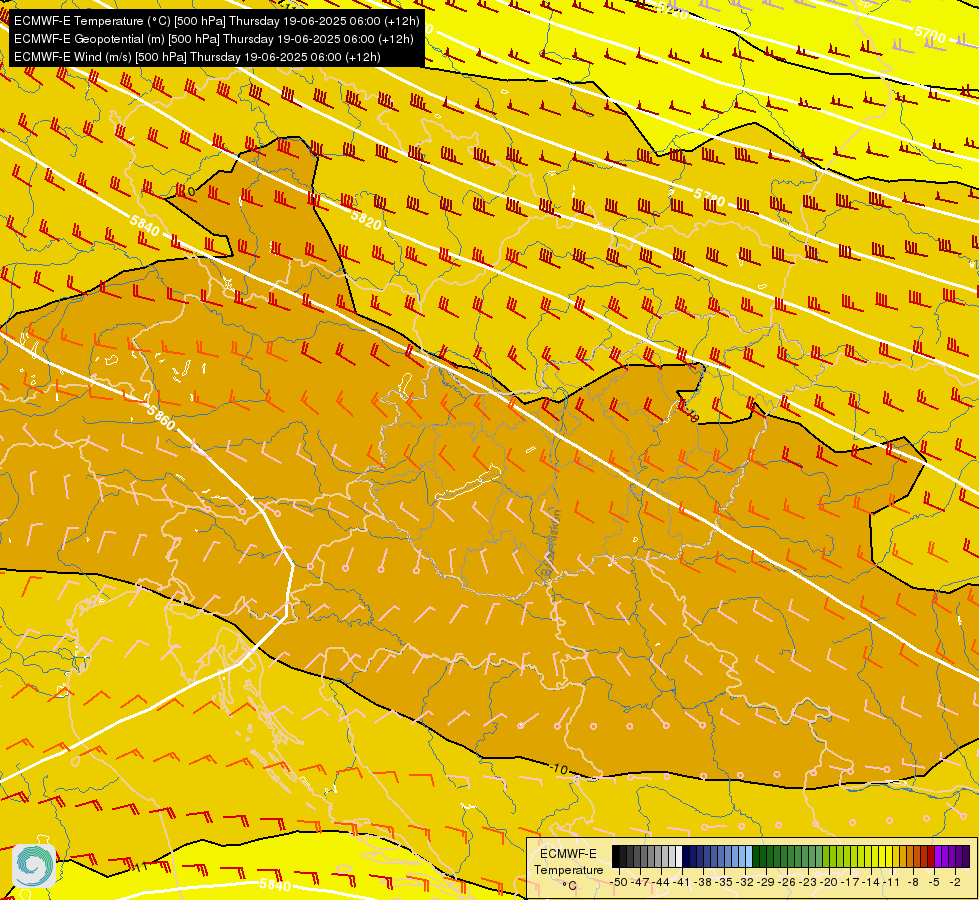
Task: Click the -32 legend tick label
Action: click(745, 882)
